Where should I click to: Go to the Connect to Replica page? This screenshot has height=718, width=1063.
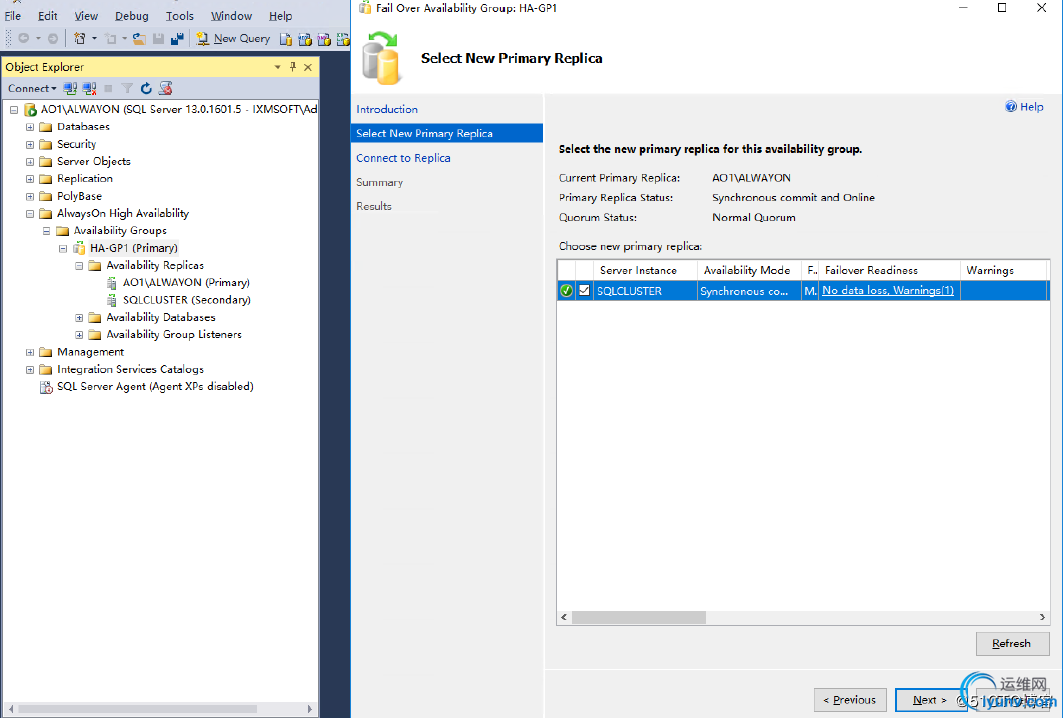point(403,158)
